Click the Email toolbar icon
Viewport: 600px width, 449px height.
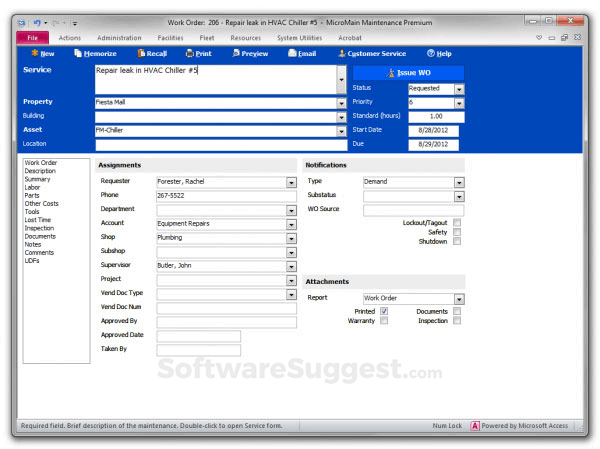[x=292, y=53]
